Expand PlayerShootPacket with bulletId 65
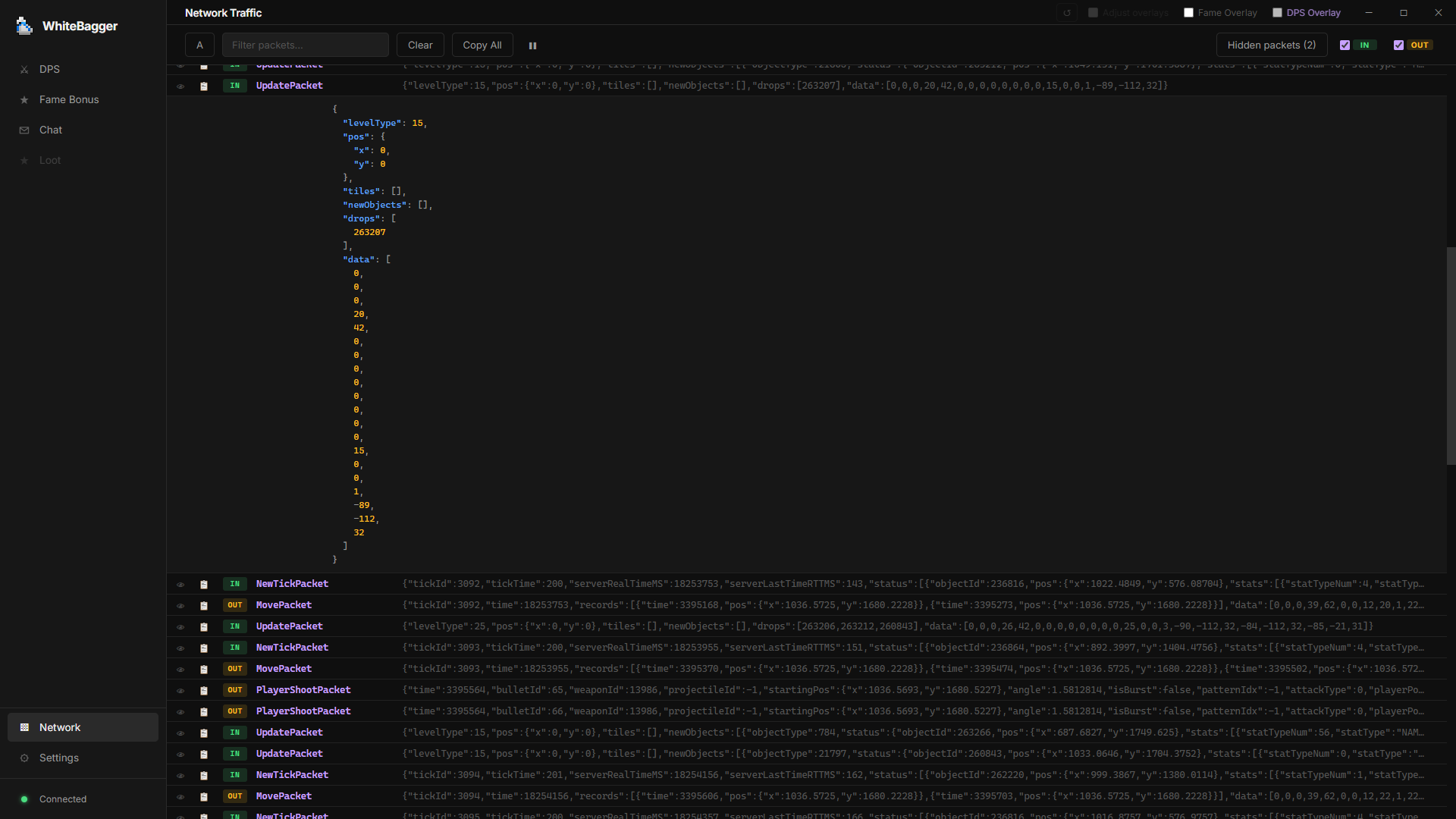 (x=806, y=690)
